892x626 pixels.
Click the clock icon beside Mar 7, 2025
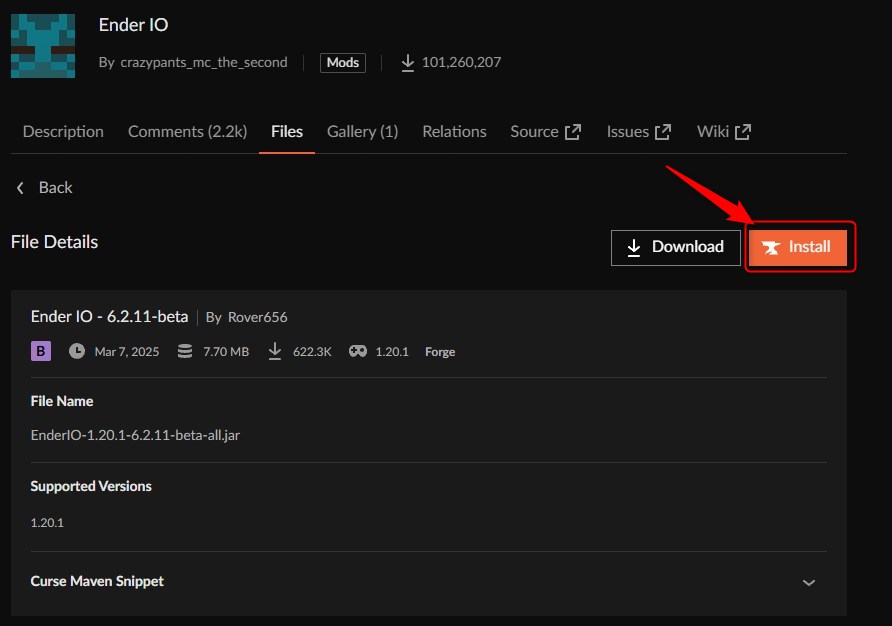(77, 351)
